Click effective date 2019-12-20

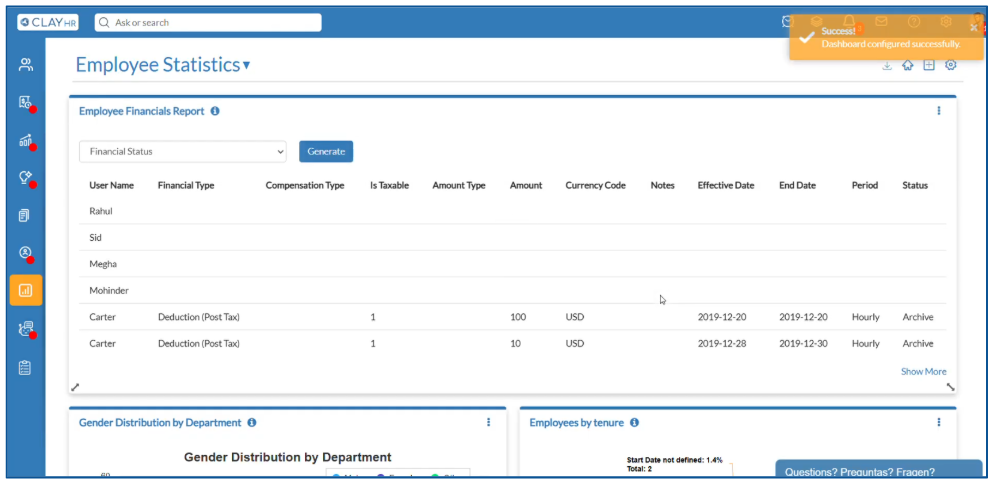(x=722, y=317)
